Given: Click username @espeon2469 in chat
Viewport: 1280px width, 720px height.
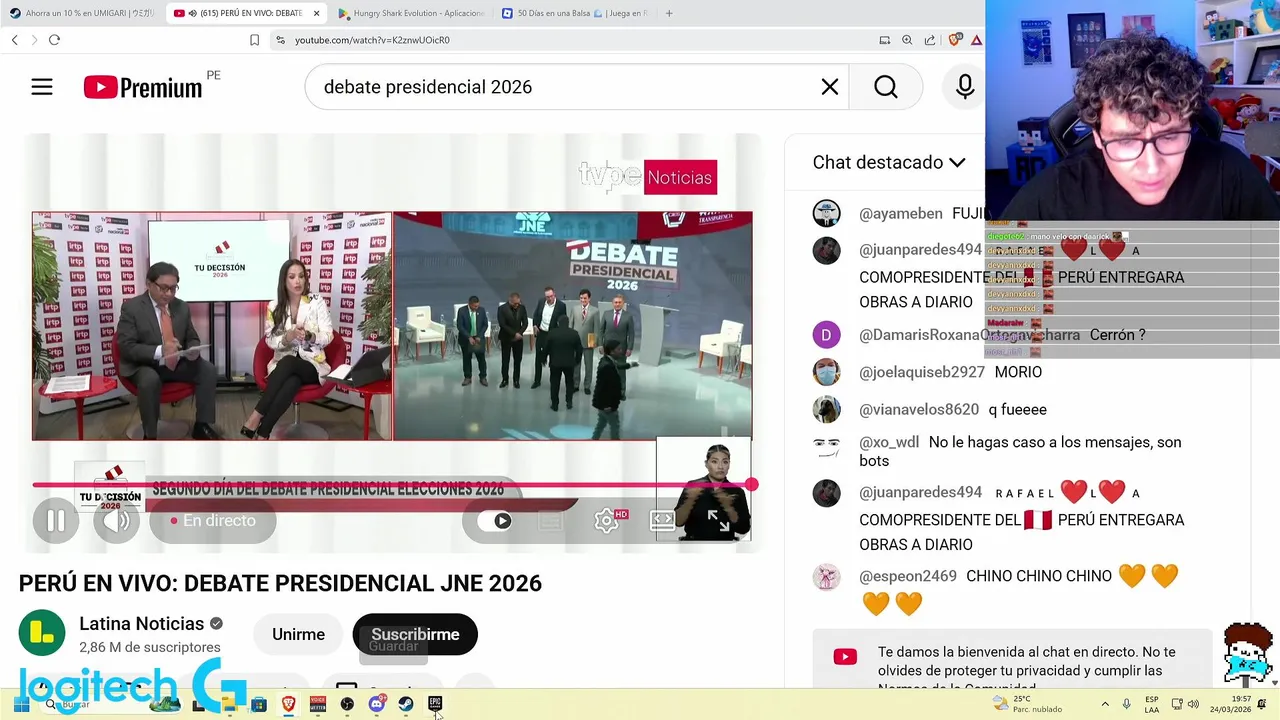Looking at the screenshot, I should [908, 576].
